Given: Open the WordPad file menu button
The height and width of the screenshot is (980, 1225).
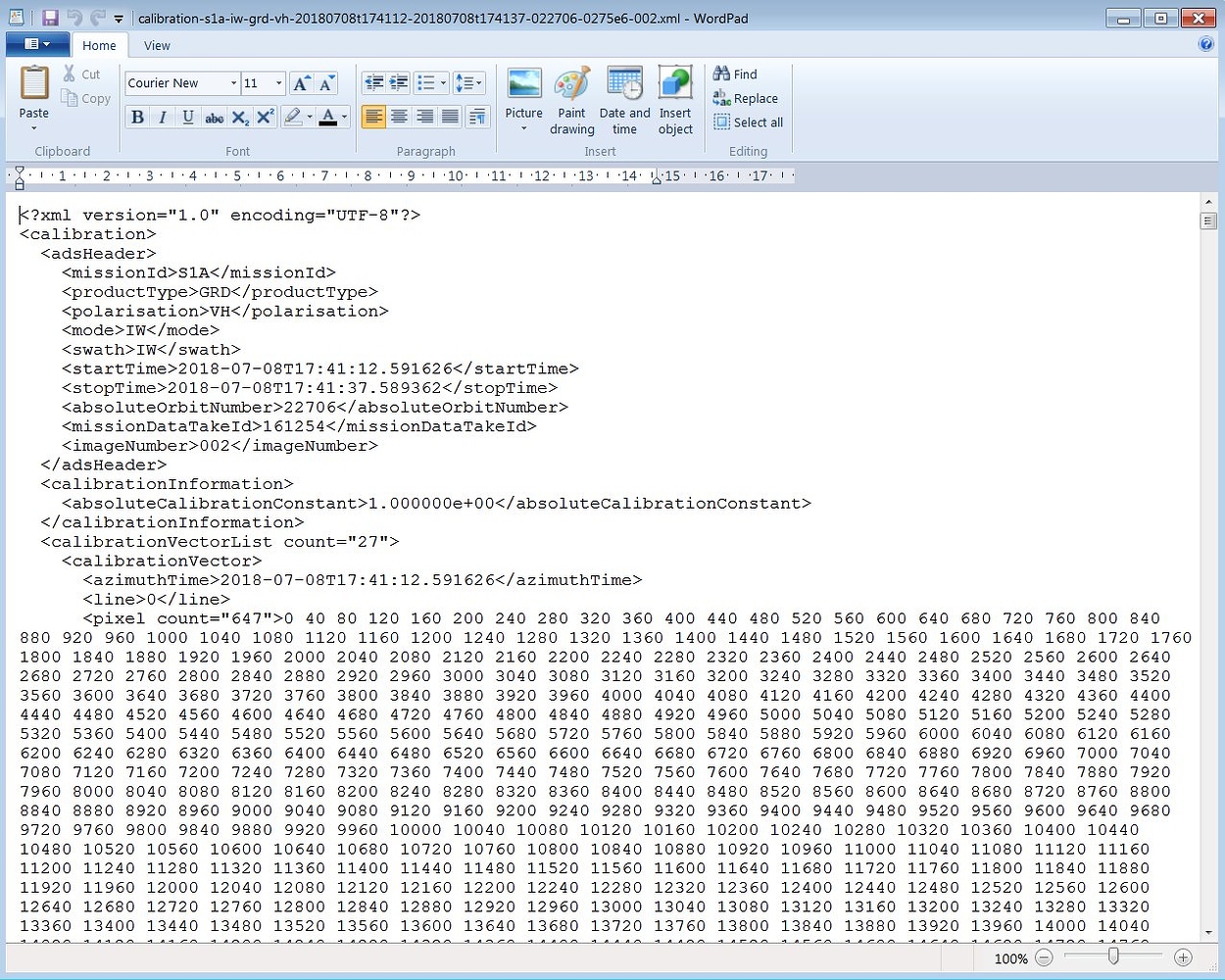Looking at the screenshot, I should [x=37, y=44].
